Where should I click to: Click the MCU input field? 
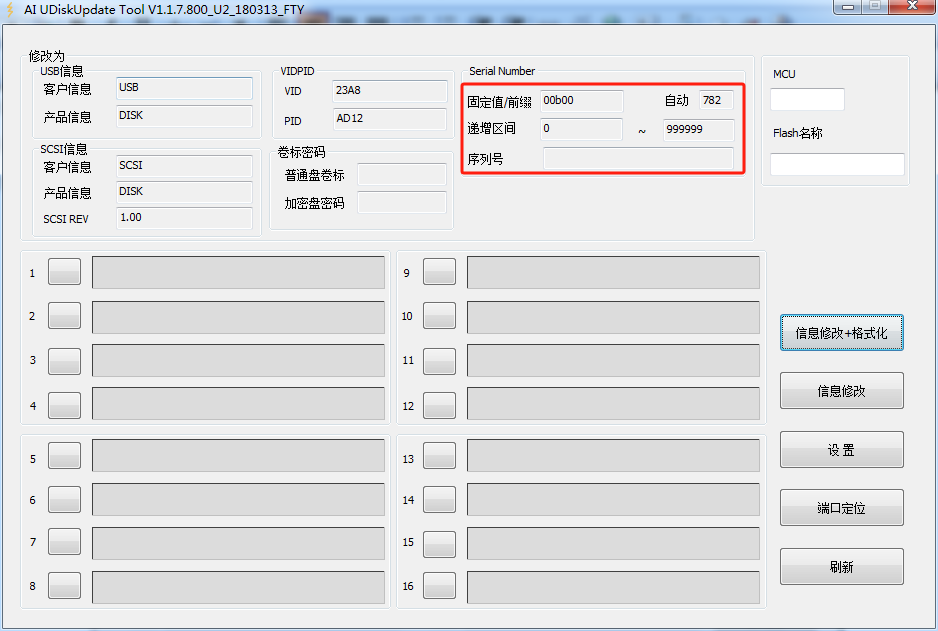(806, 99)
